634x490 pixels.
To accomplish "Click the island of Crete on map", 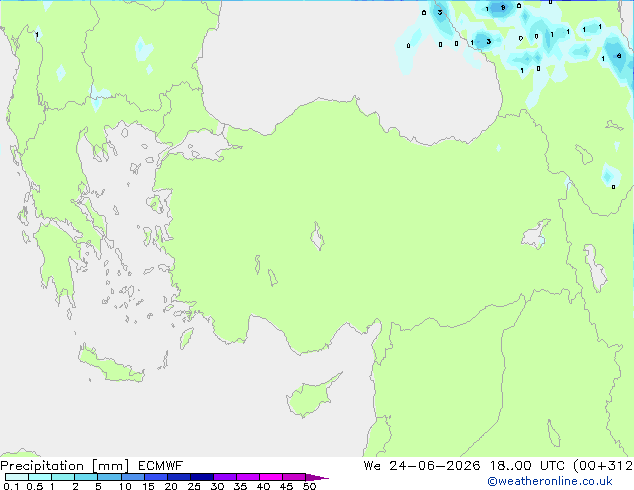I will click(109, 366).
